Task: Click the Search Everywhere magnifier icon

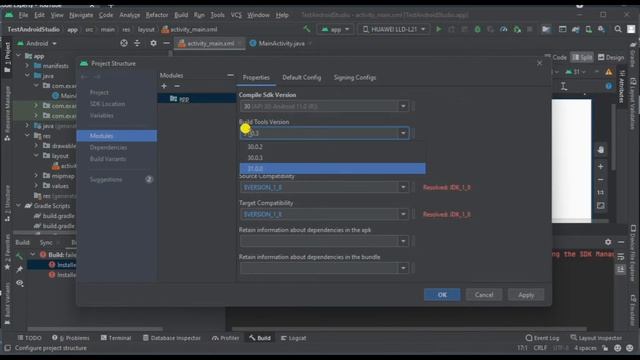Action: [618, 29]
